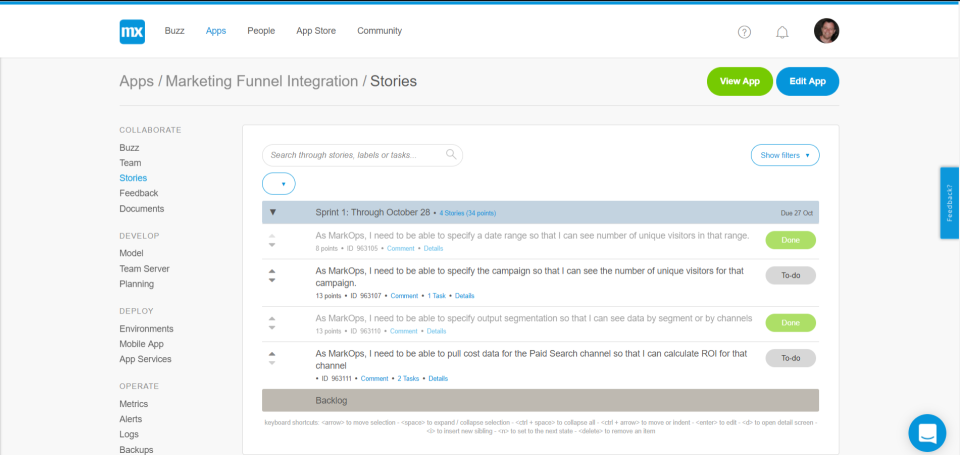
Task: Open the user profile avatar
Action: point(826,31)
